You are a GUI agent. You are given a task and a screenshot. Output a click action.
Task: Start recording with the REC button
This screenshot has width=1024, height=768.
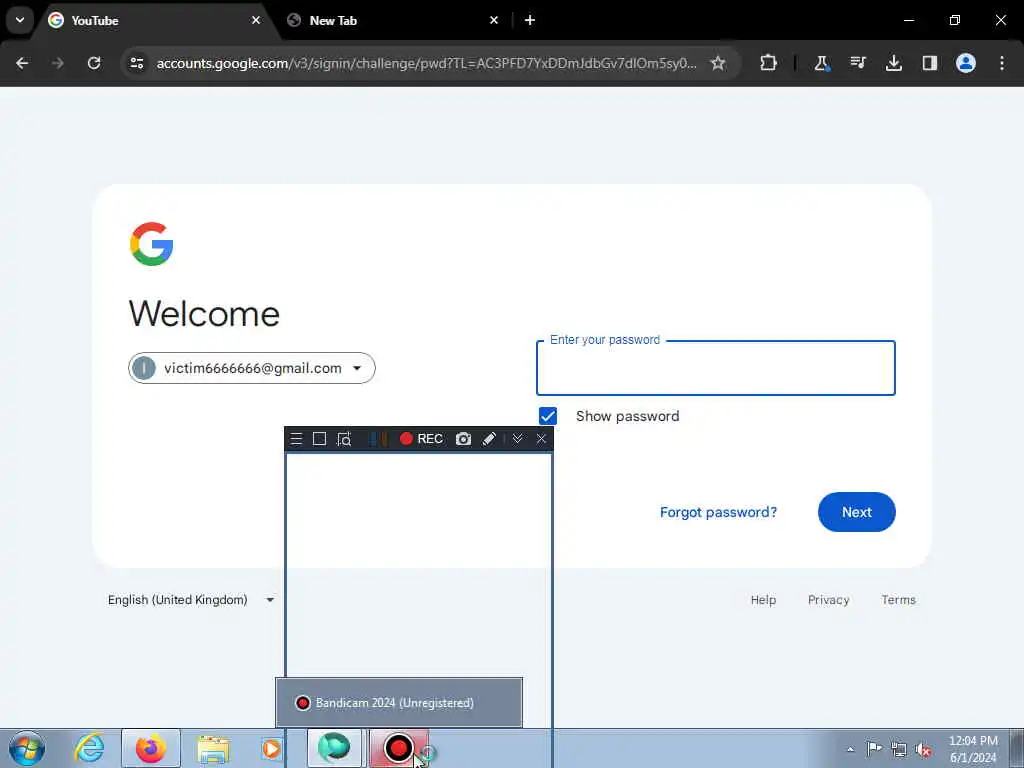pyautogui.click(x=421, y=439)
